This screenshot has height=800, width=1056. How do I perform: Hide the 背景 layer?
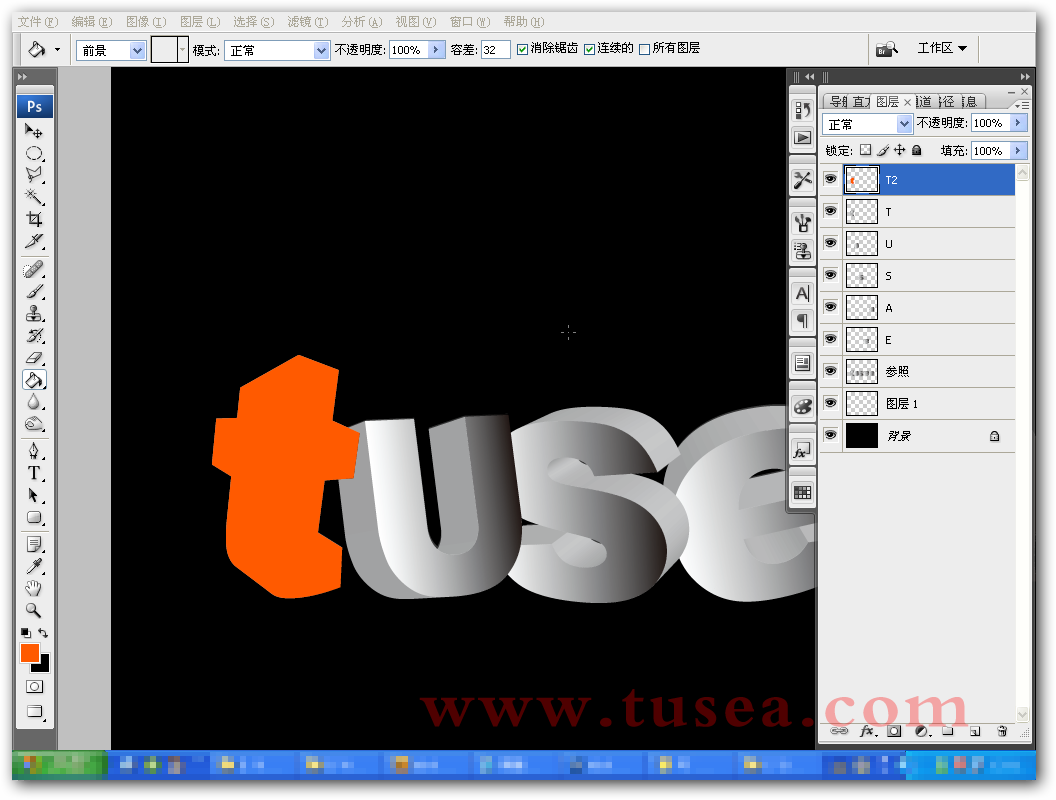click(x=831, y=435)
